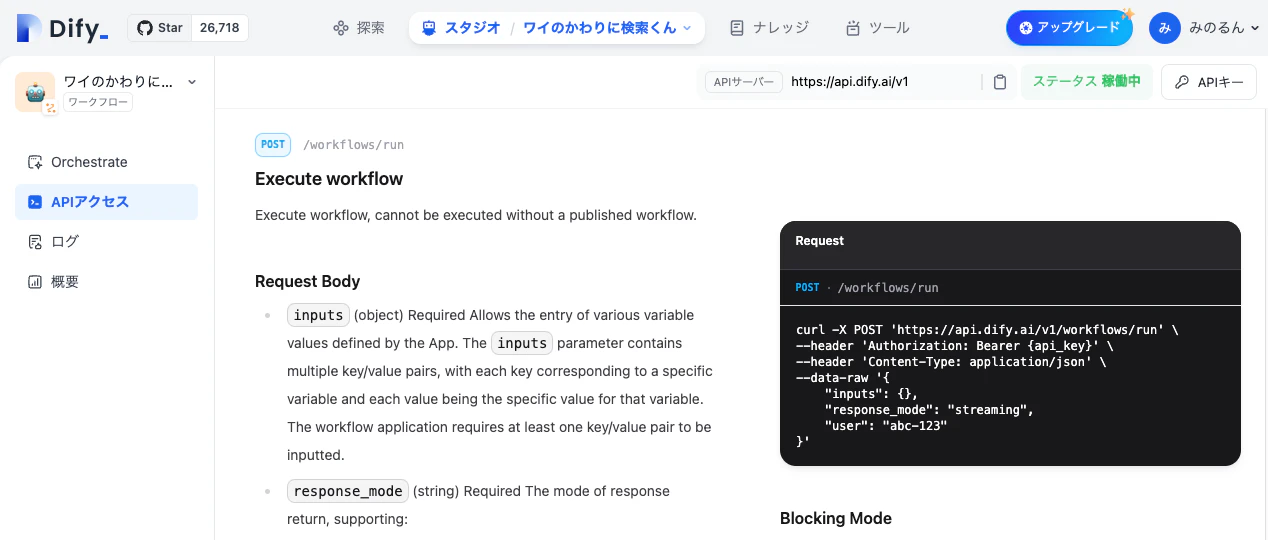
Task: Click the ツール tools icon
Action: coord(853,28)
